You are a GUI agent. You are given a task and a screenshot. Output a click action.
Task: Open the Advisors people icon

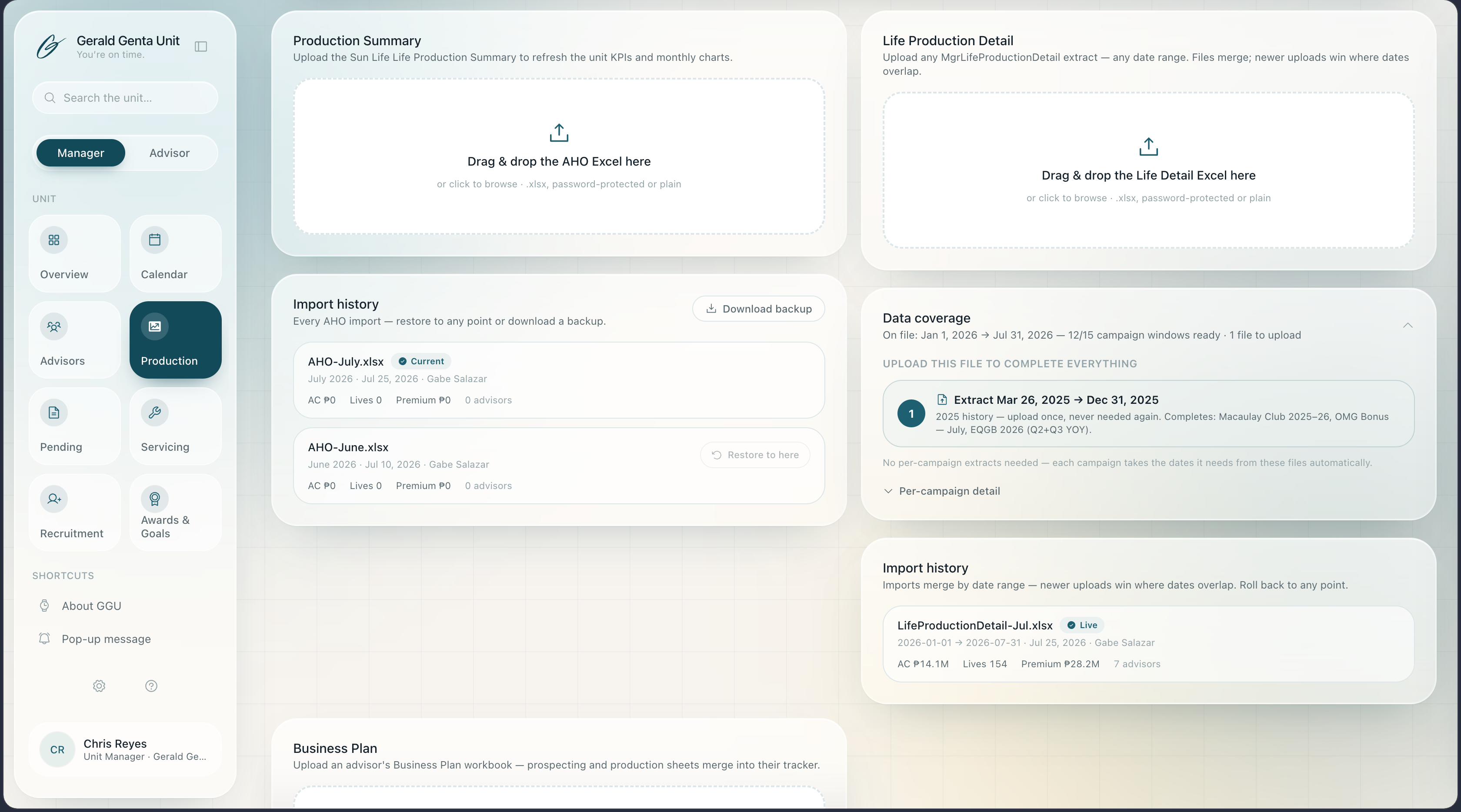[x=54, y=326]
